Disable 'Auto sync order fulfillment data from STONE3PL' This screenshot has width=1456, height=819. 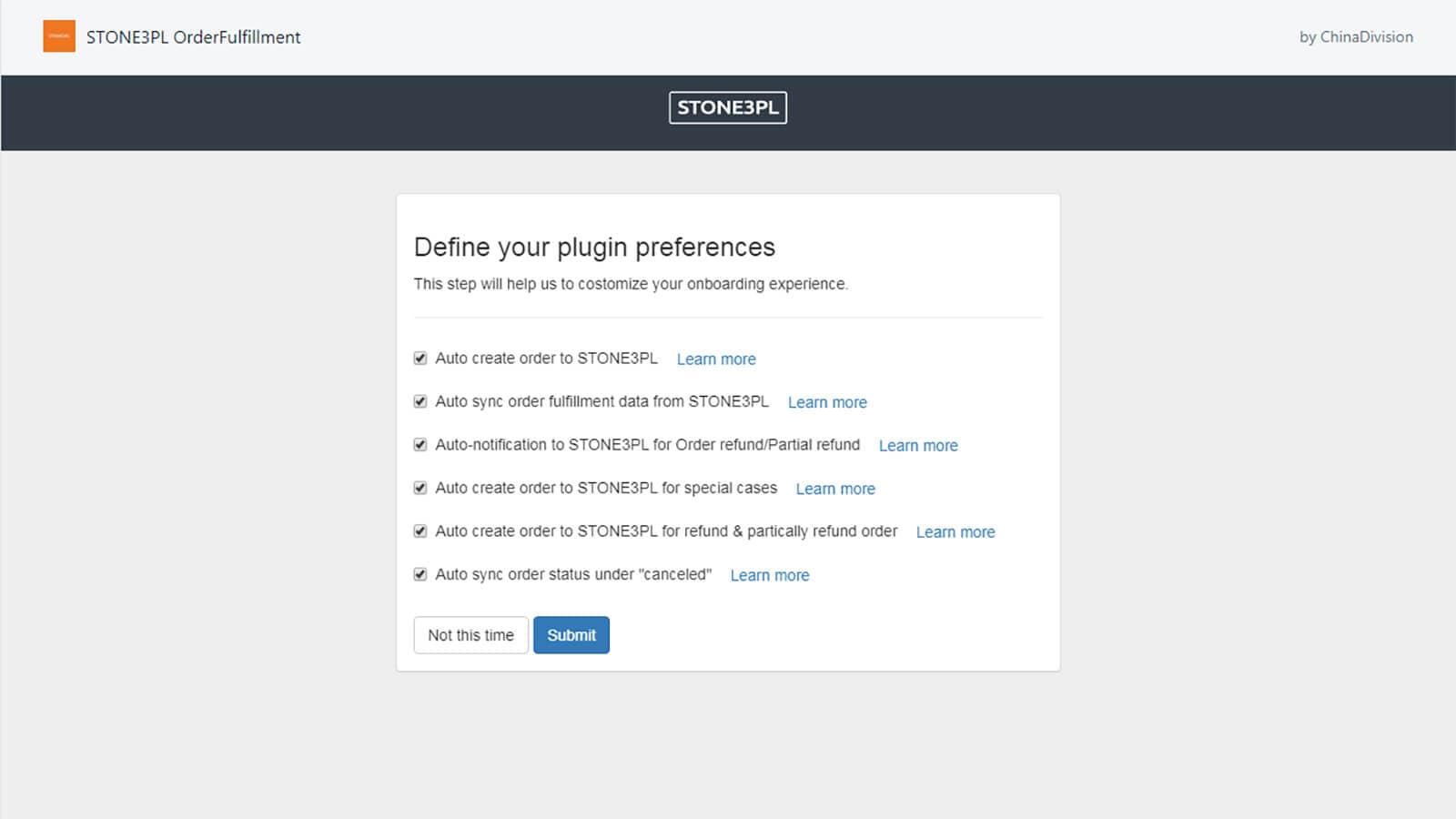click(420, 401)
